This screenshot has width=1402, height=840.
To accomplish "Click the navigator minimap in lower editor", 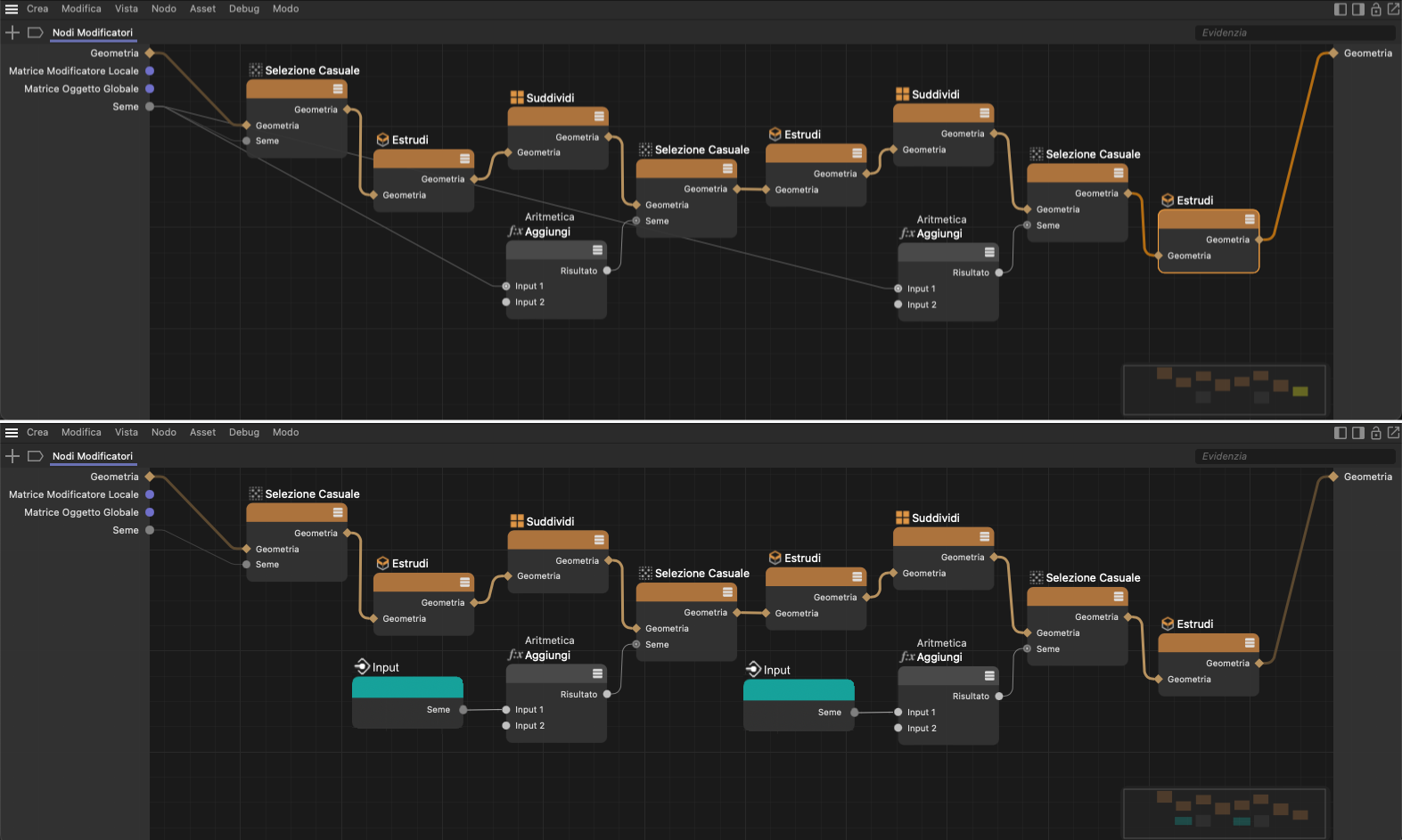I will click(1225, 813).
